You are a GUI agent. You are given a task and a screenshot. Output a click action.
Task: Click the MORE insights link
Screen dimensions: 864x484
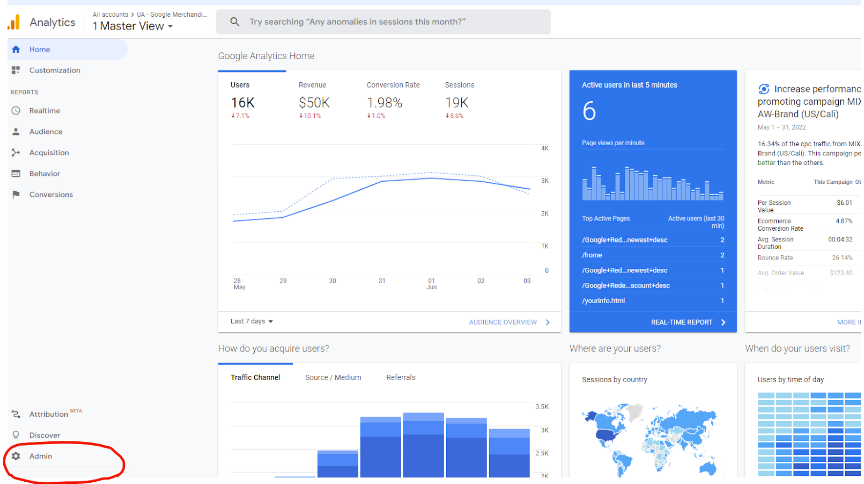[849, 322]
